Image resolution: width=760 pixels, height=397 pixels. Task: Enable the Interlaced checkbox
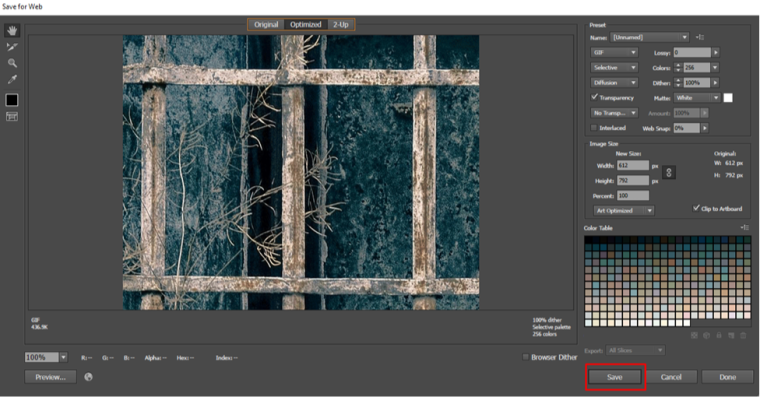(x=594, y=127)
